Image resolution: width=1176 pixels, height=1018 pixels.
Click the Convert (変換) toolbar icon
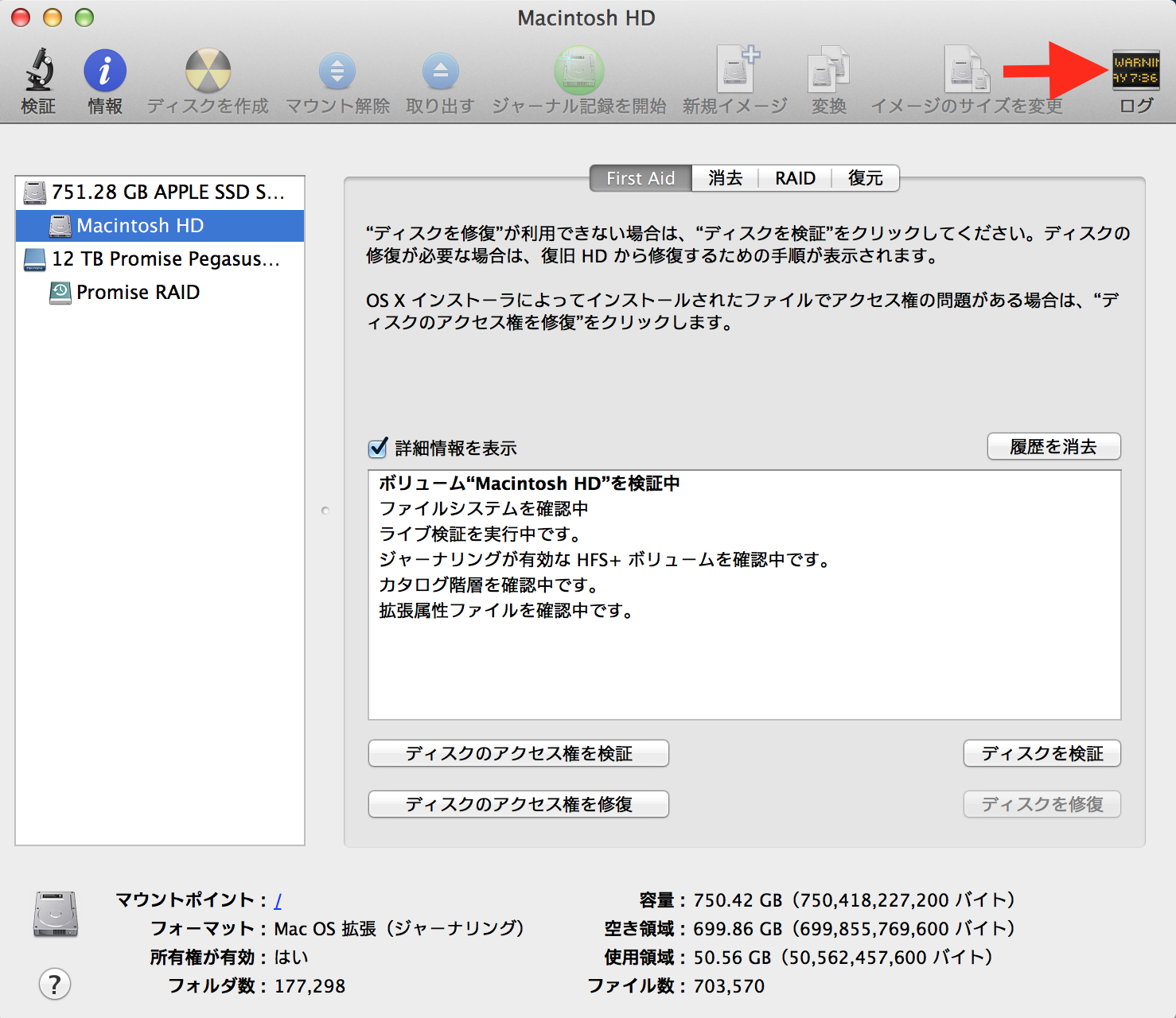coord(828,71)
